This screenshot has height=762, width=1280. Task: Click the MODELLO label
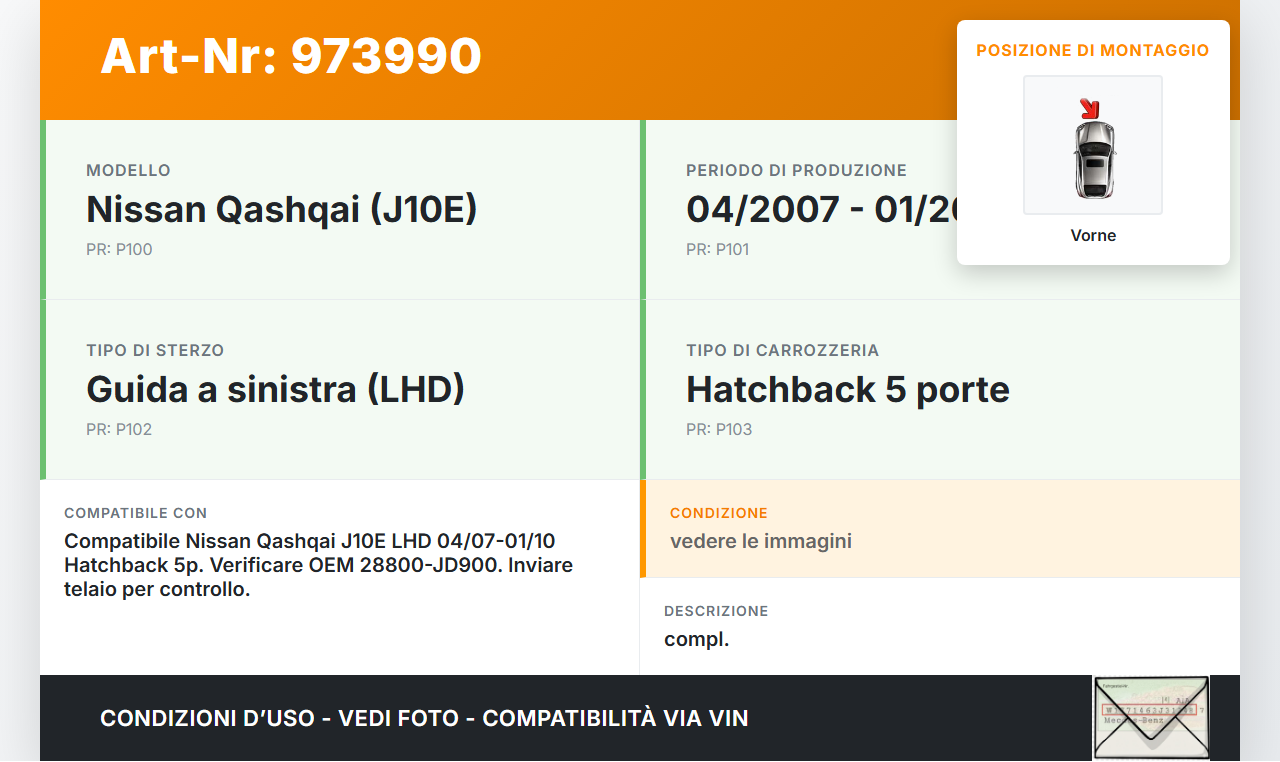(x=128, y=171)
